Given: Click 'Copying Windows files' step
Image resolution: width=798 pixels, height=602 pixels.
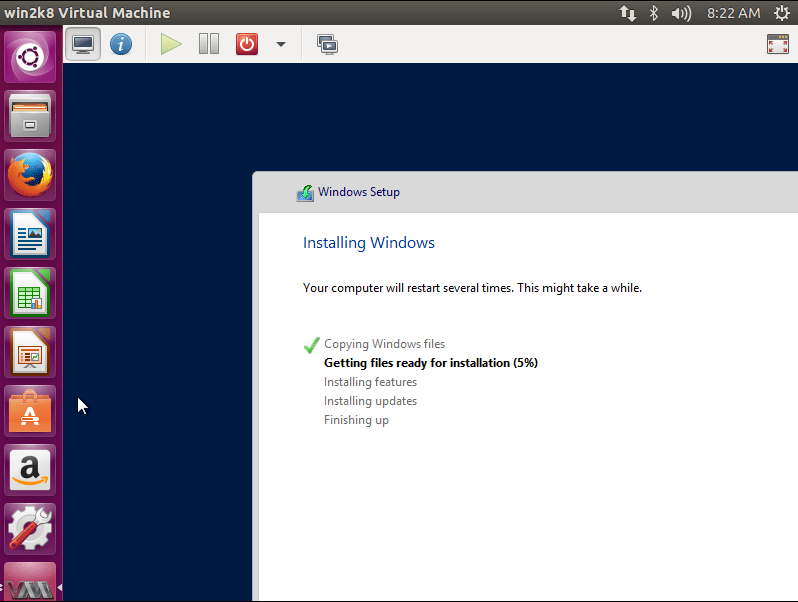Looking at the screenshot, I should (384, 344).
